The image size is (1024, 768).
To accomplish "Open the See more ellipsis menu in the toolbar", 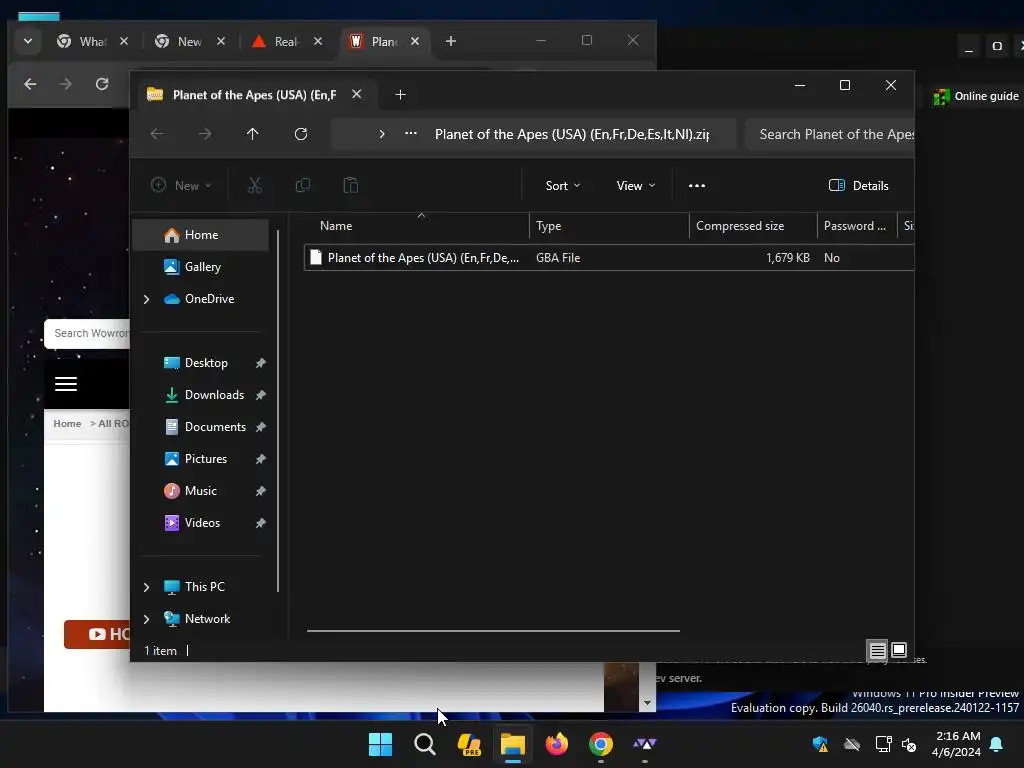I will pos(697,185).
